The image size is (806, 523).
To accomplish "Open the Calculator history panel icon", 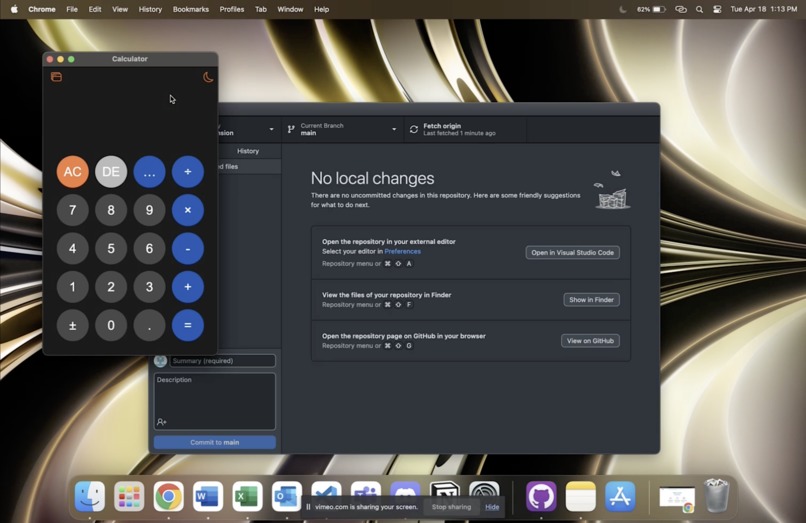I will [57, 77].
